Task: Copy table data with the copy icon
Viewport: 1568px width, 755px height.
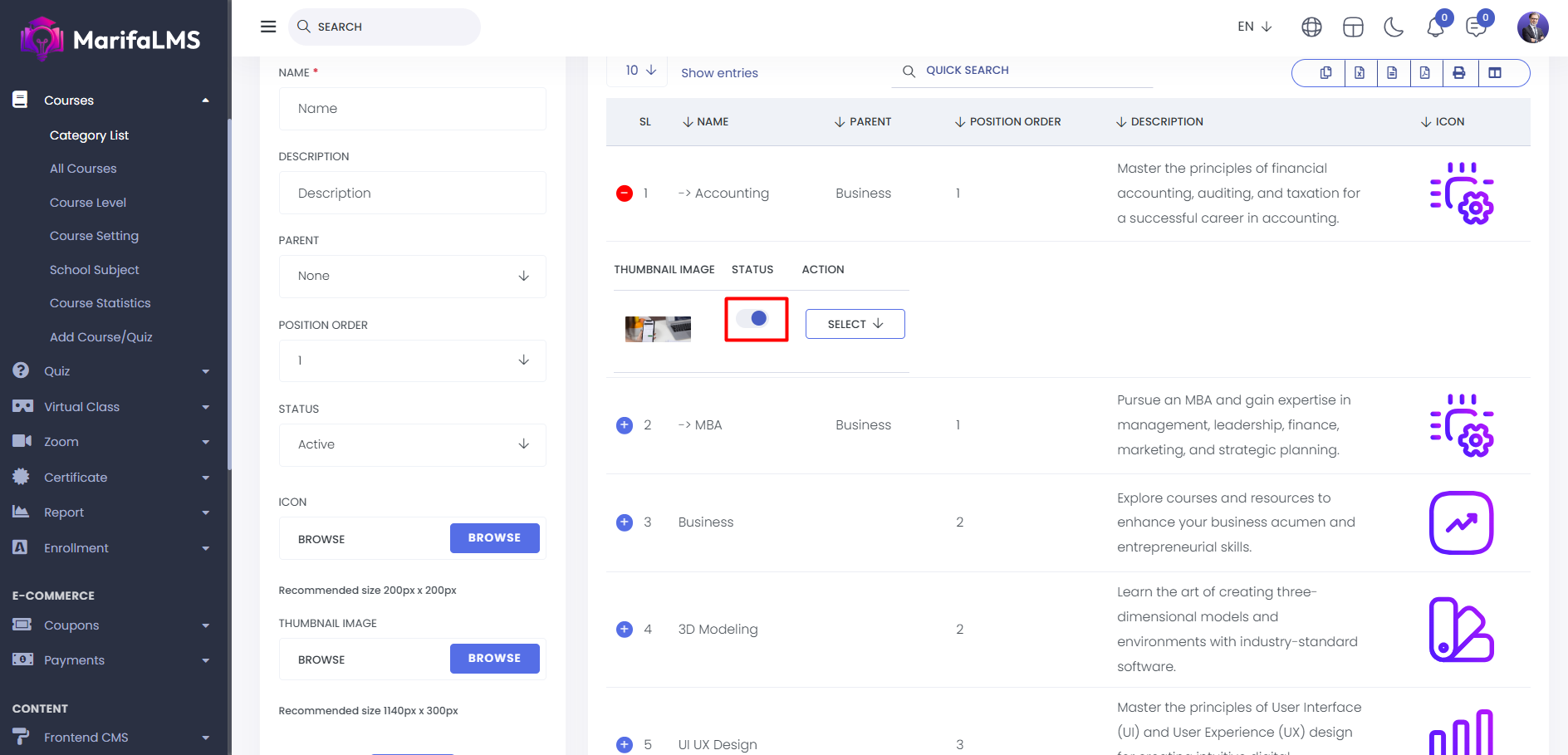Action: (x=1325, y=73)
